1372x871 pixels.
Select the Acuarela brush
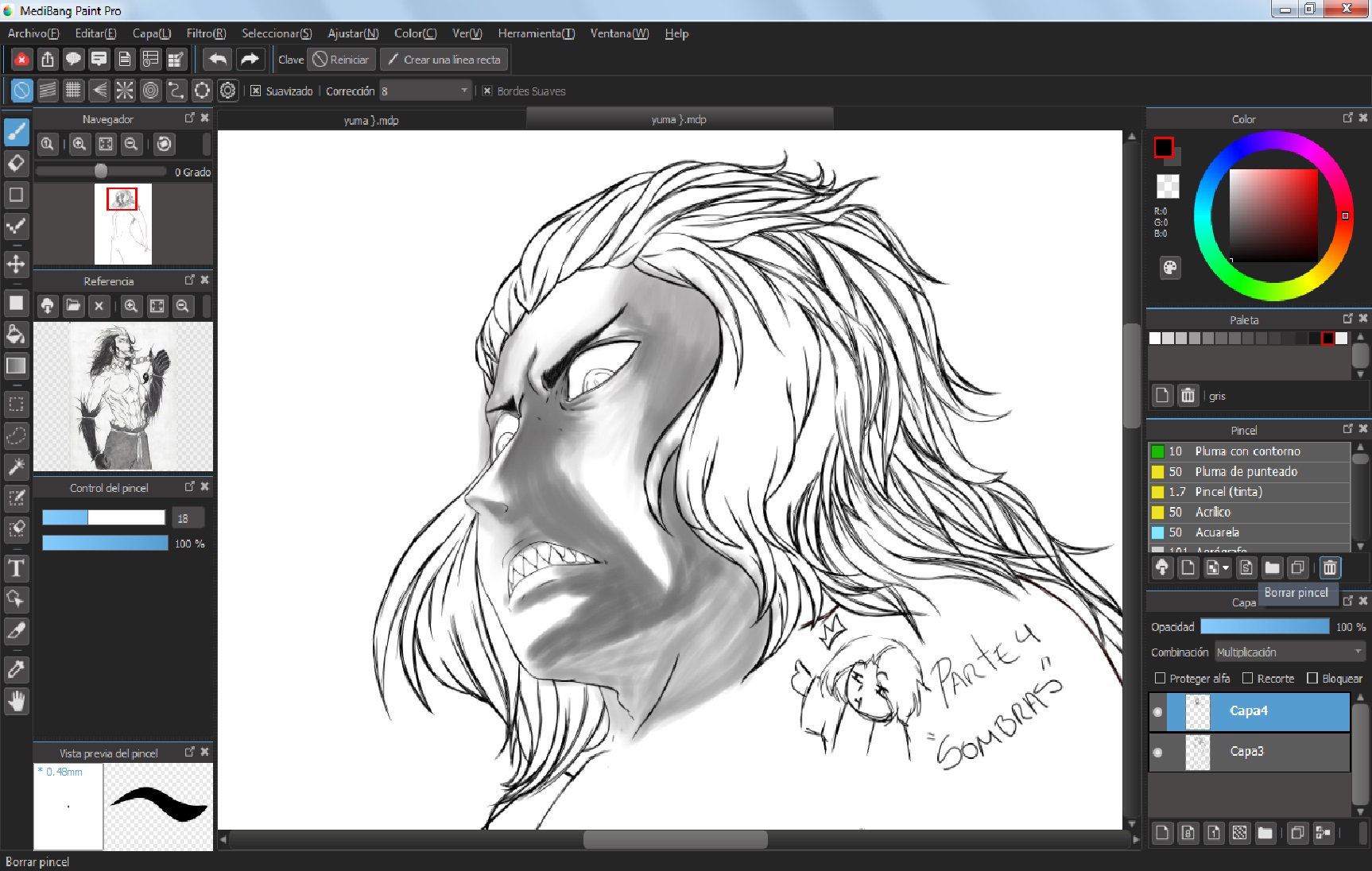[1250, 532]
